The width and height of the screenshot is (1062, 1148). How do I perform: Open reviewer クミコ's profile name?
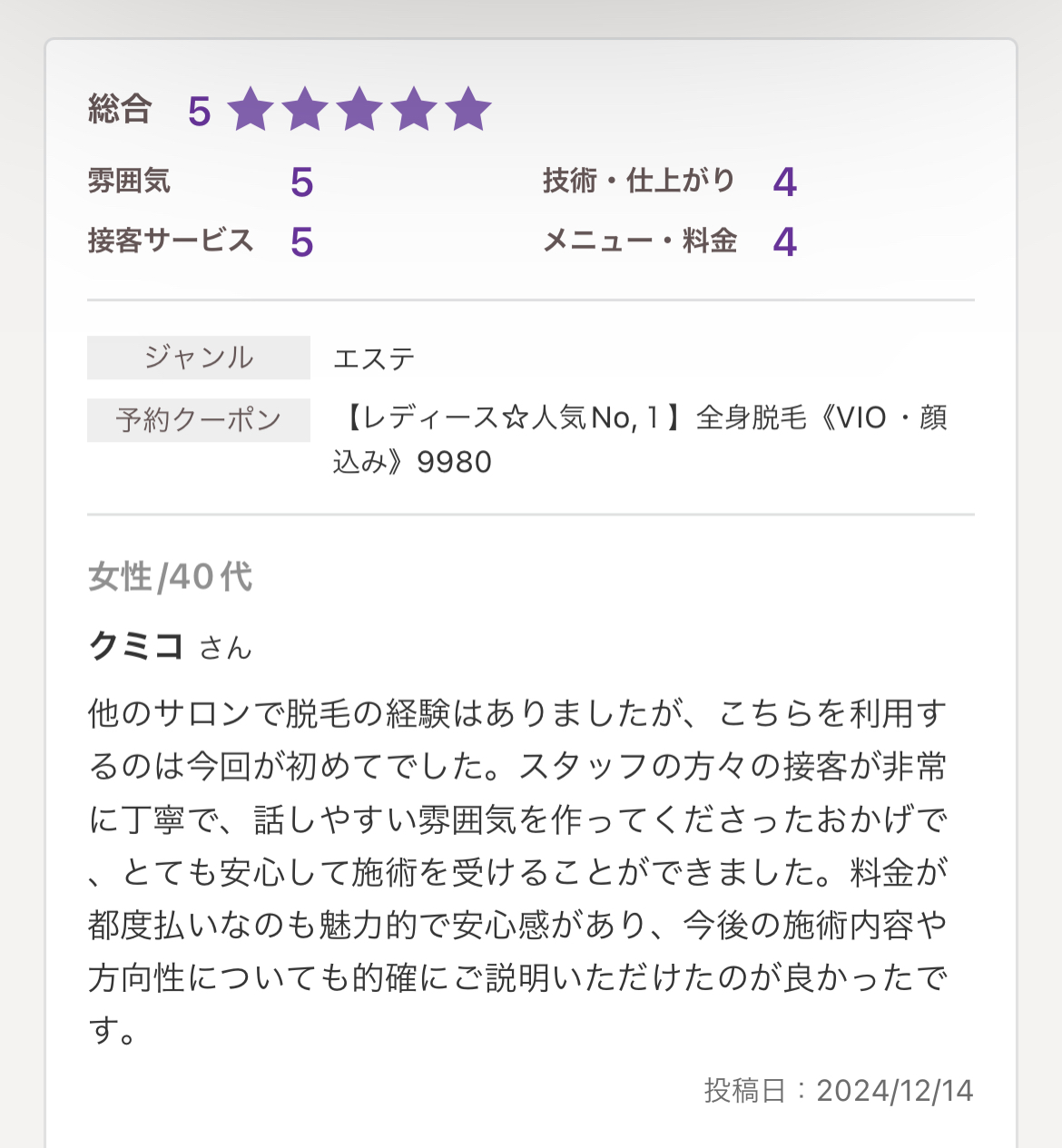tap(137, 646)
